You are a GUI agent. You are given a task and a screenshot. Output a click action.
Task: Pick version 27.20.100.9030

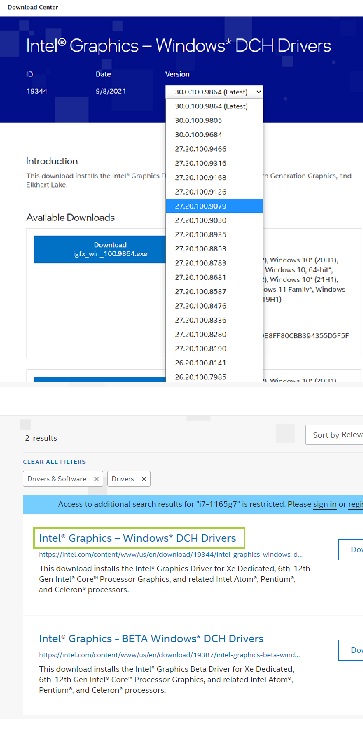214,220
